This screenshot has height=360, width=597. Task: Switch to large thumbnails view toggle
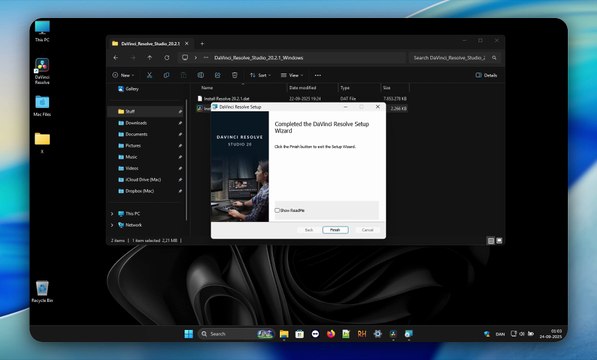[499, 241]
